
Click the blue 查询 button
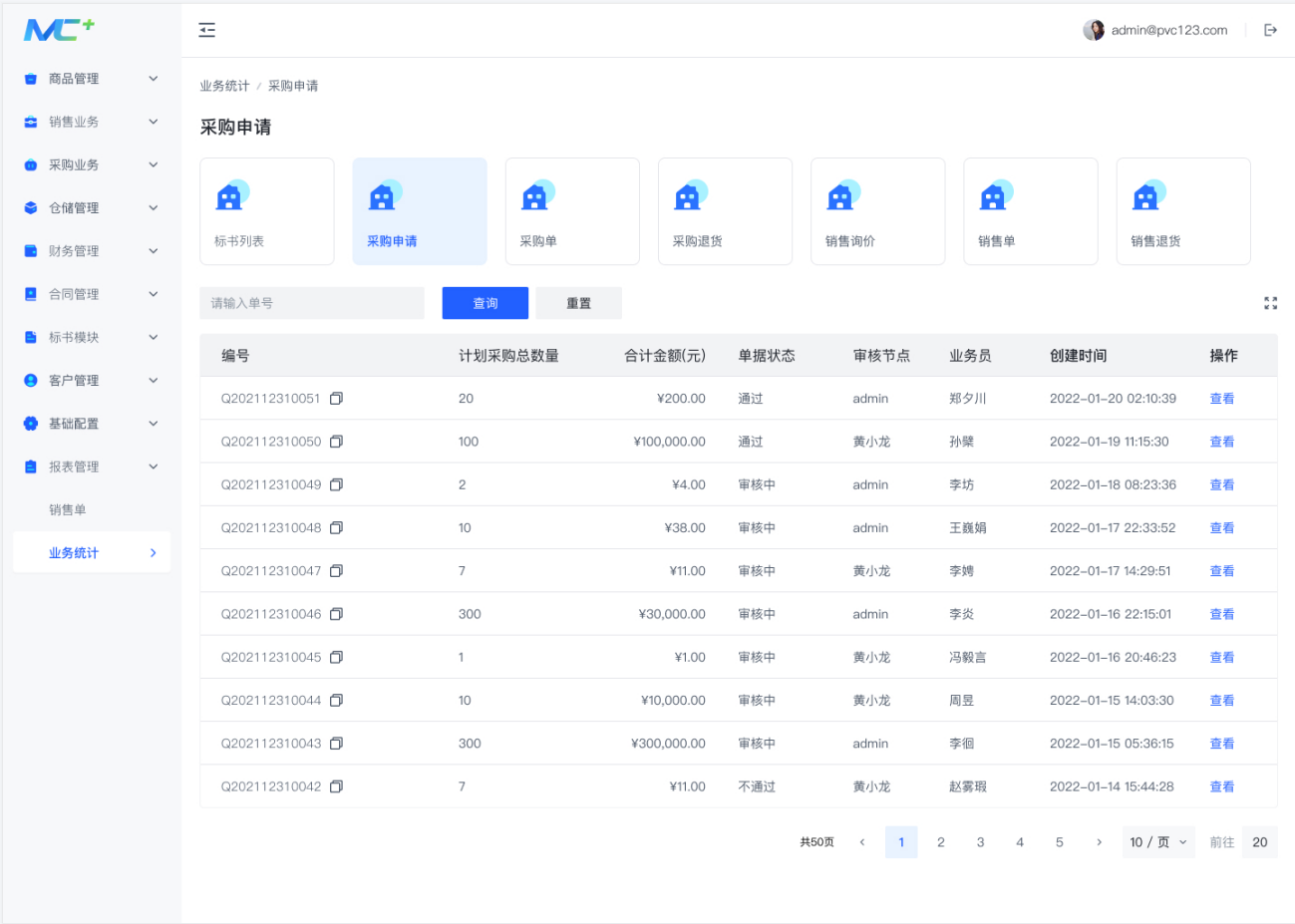[486, 303]
